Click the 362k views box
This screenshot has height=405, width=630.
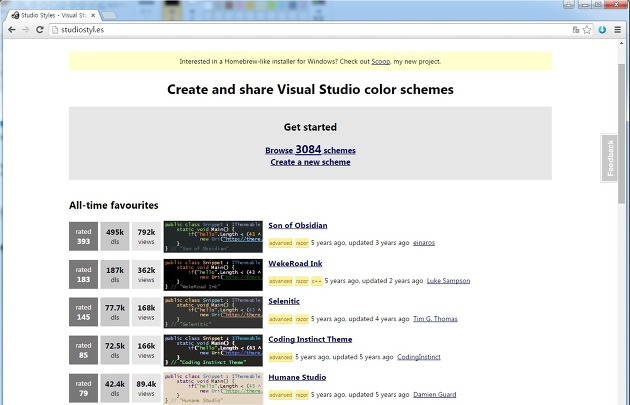coord(146,274)
